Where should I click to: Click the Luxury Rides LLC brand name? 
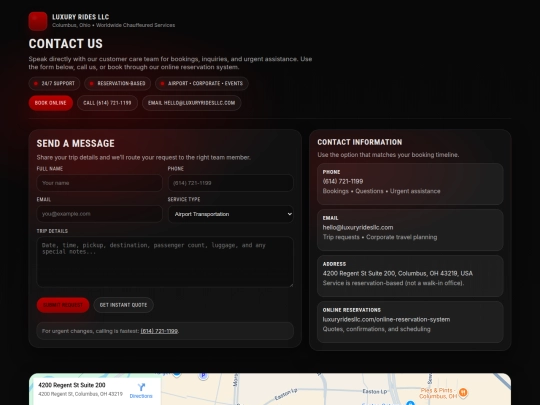81,17
